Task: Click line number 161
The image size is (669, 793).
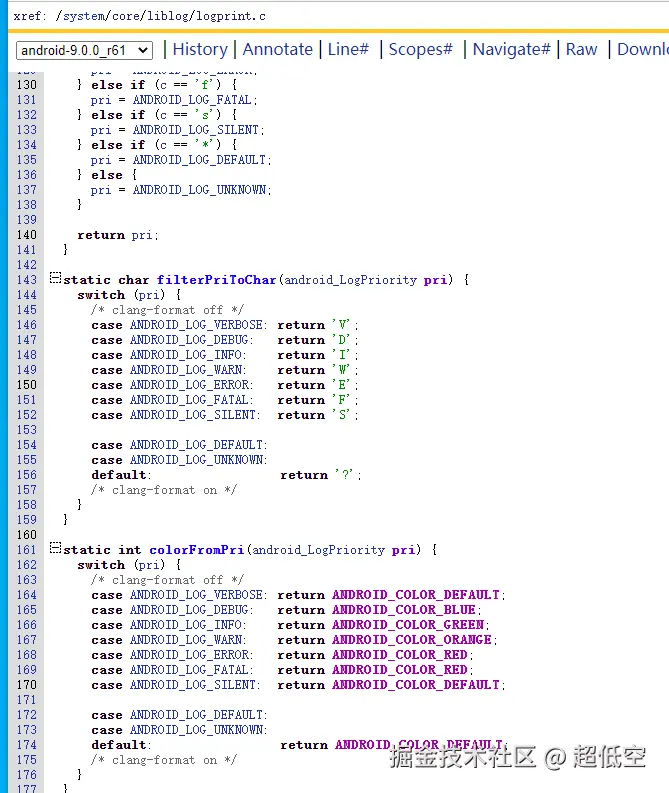Action: click(27, 550)
